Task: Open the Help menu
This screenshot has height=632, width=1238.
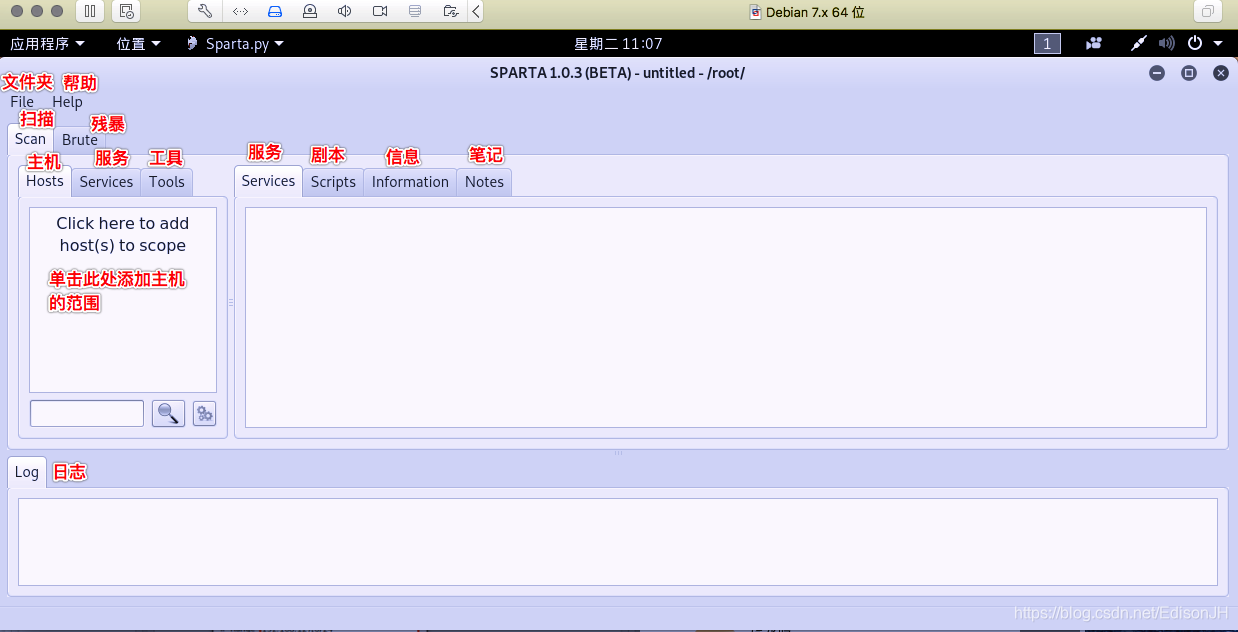Action: coord(68,102)
